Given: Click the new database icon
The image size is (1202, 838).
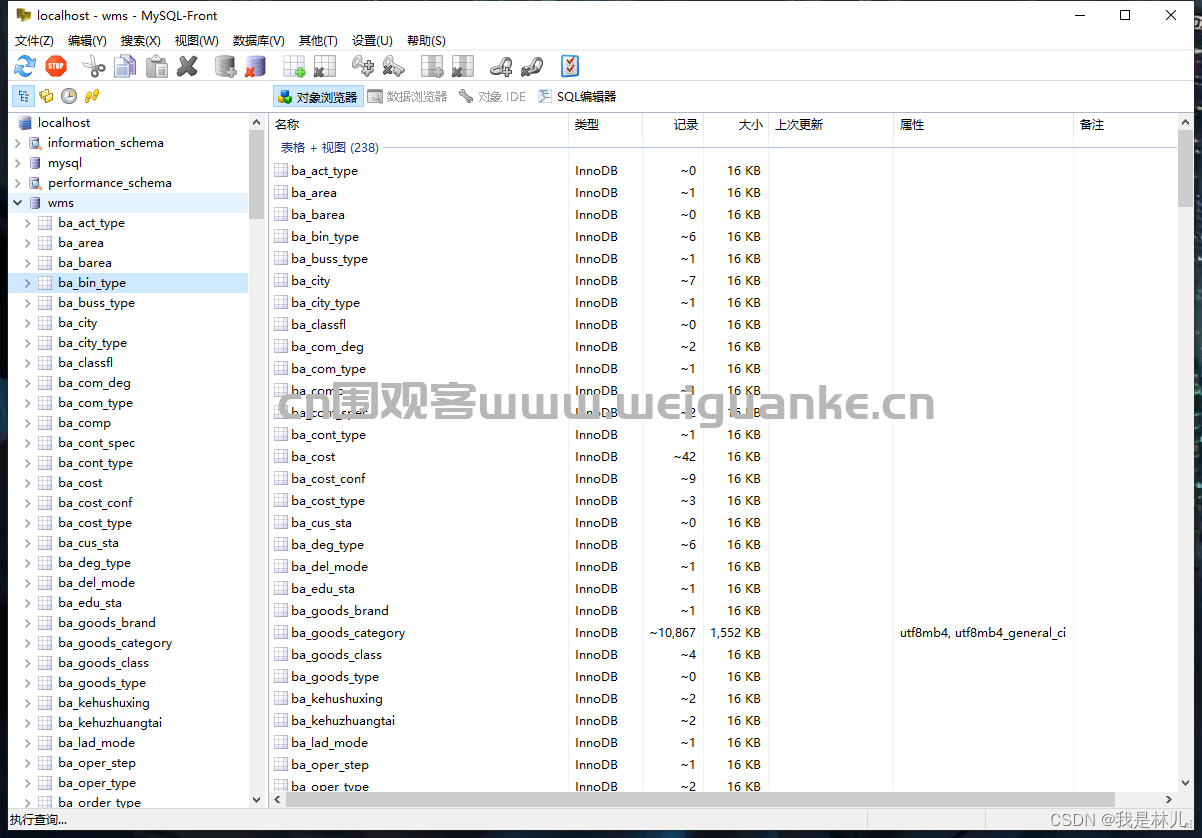Looking at the screenshot, I should [x=226, y=67].
